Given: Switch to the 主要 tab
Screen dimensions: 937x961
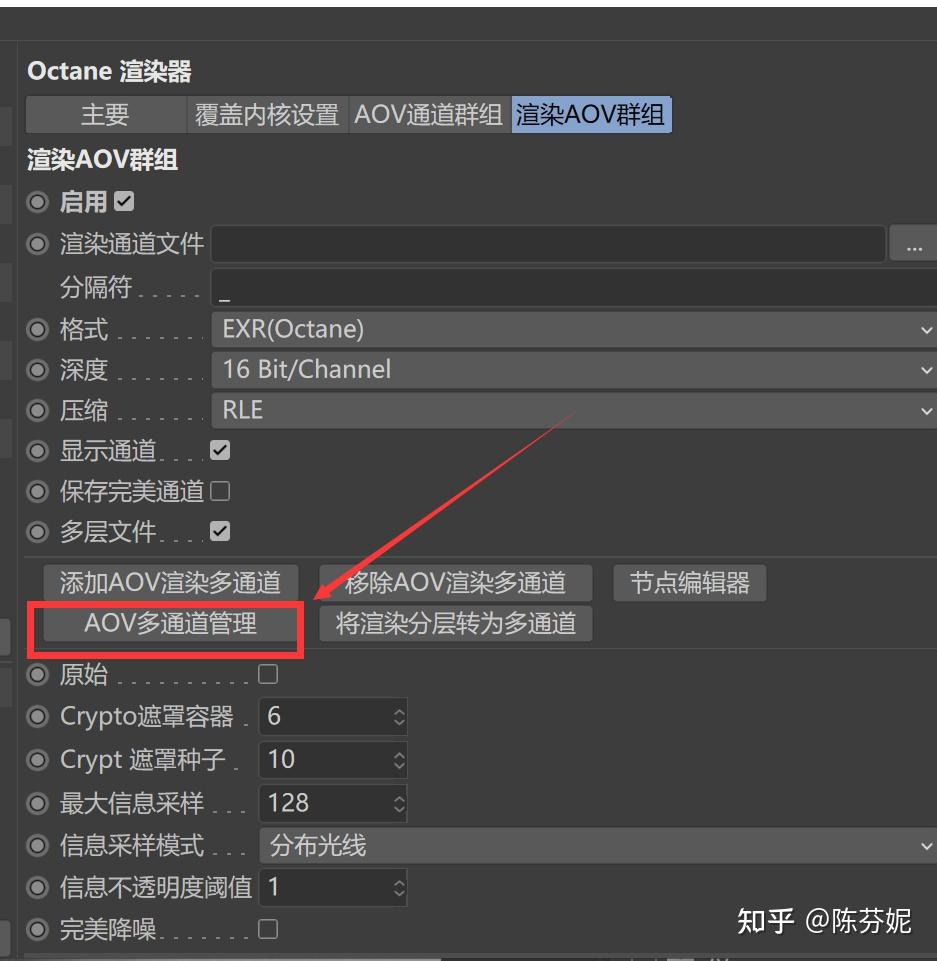Looking at the screenshot, I should tap(104, 114).
